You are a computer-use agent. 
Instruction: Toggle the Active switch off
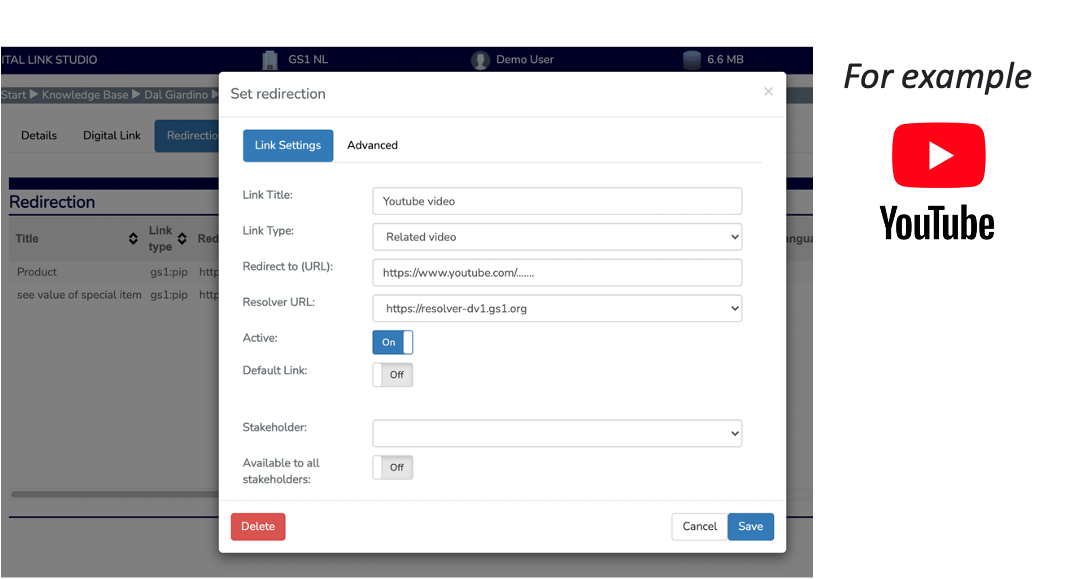coord(392,343)
